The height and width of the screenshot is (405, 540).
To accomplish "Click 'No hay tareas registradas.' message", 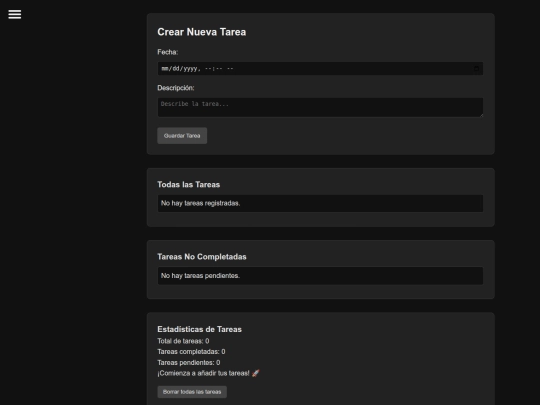I will point(200,203).
